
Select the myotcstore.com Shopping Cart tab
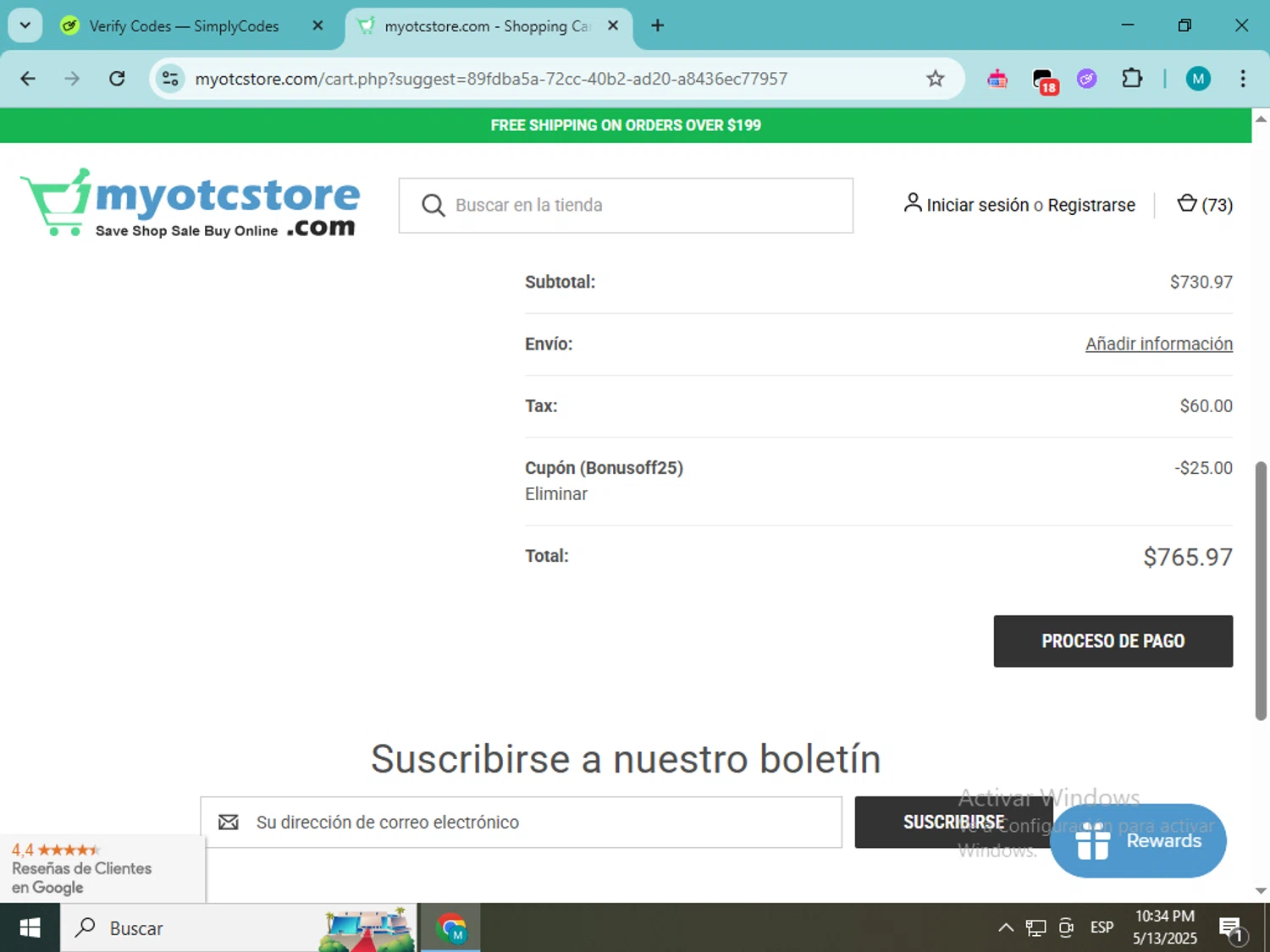tap(487, 26)
